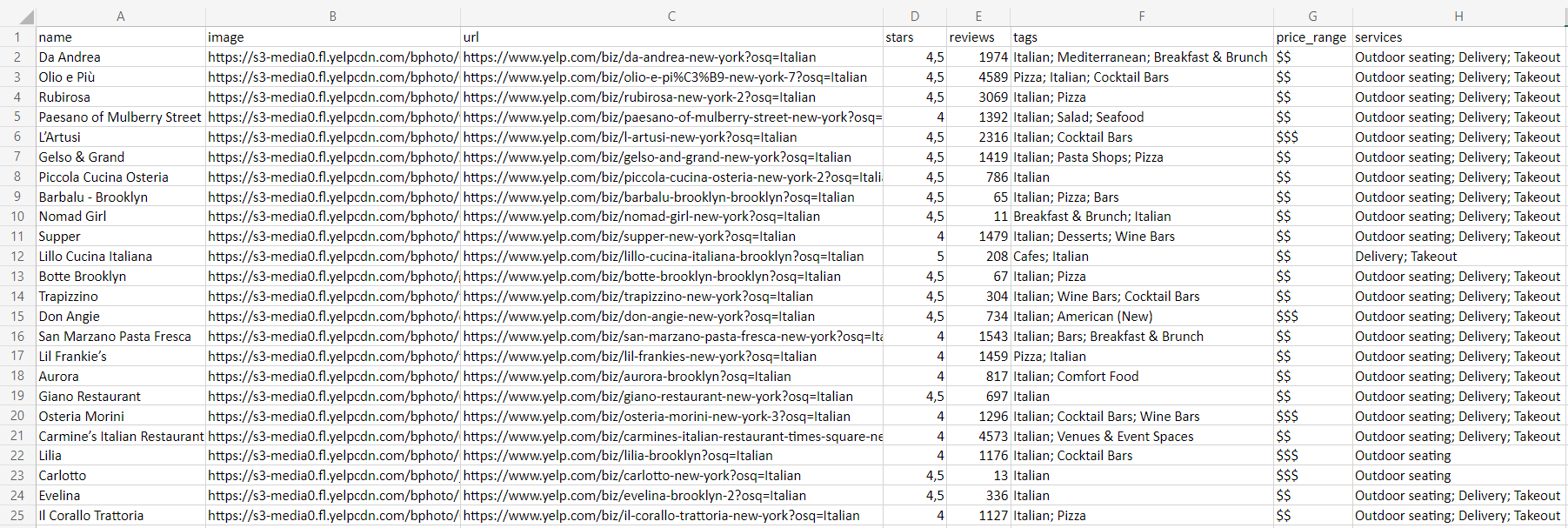Select the 'Da Andrea' name cell

120,57
